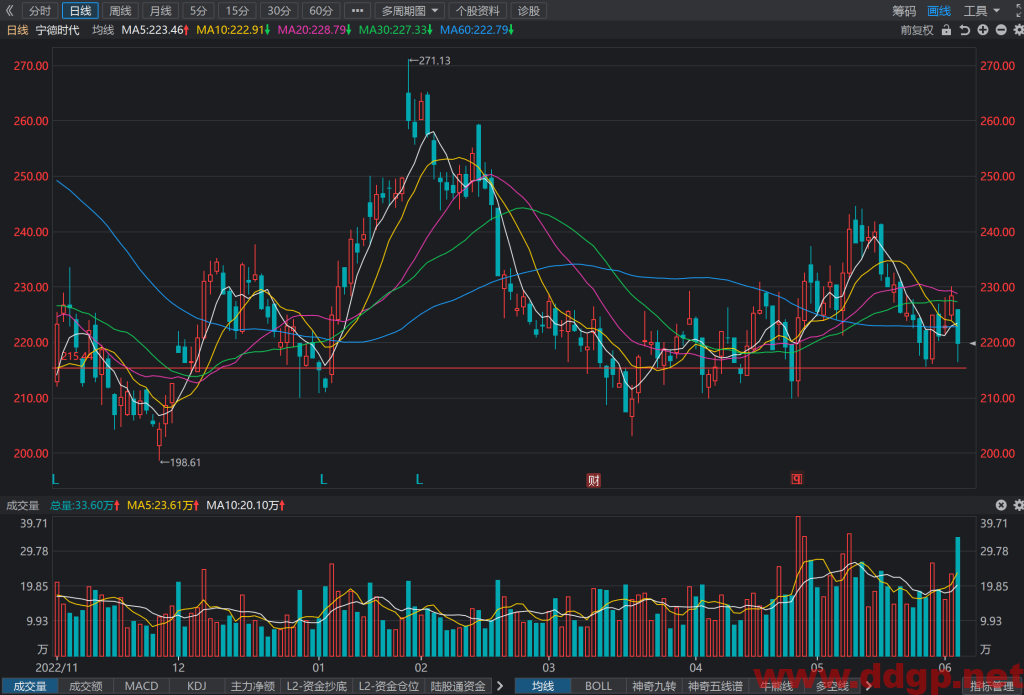
Task: Open more period options (three dots)
Action: [357, 10]
